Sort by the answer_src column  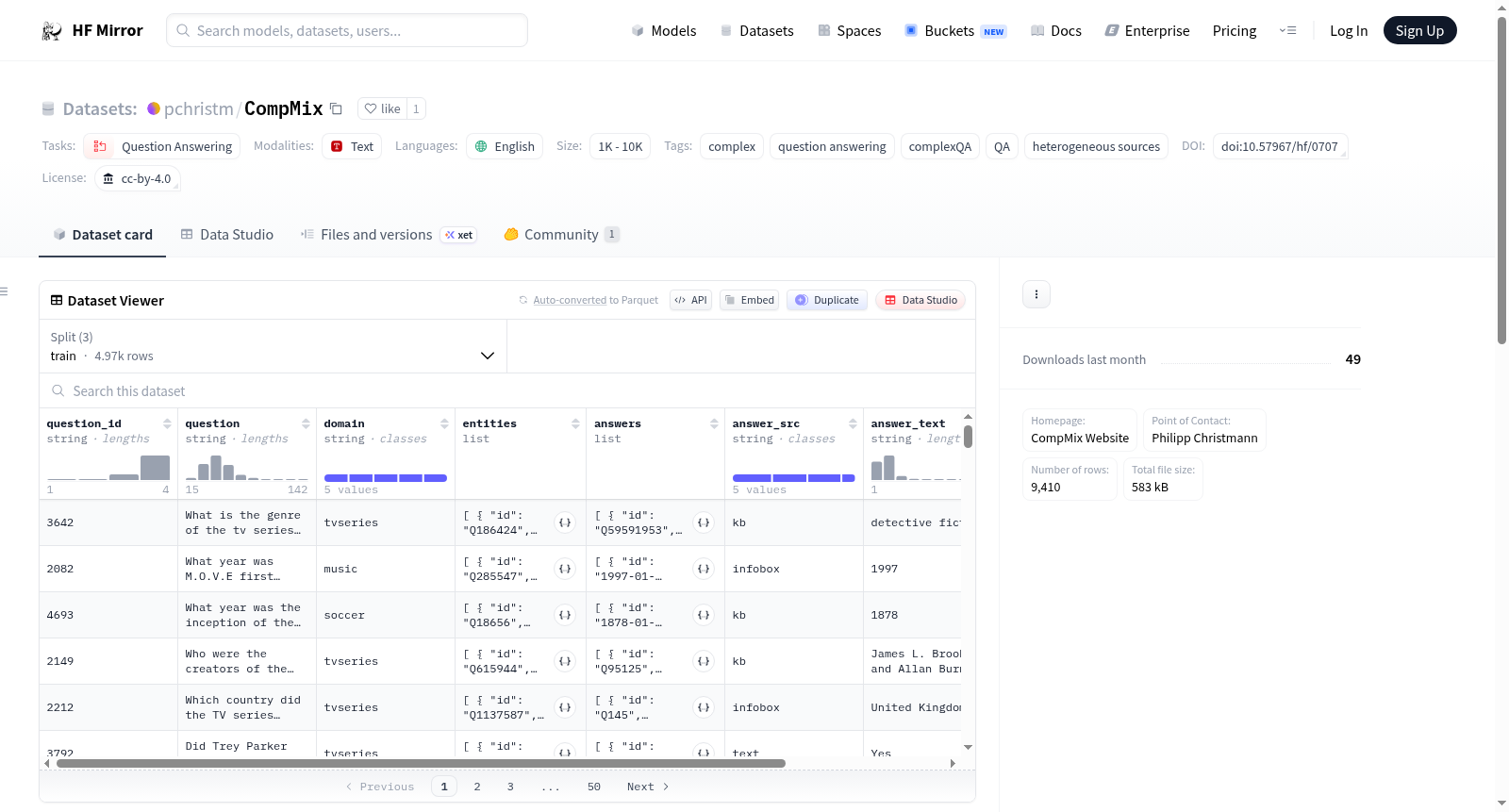pyautogui.click(x=853, y=423)
